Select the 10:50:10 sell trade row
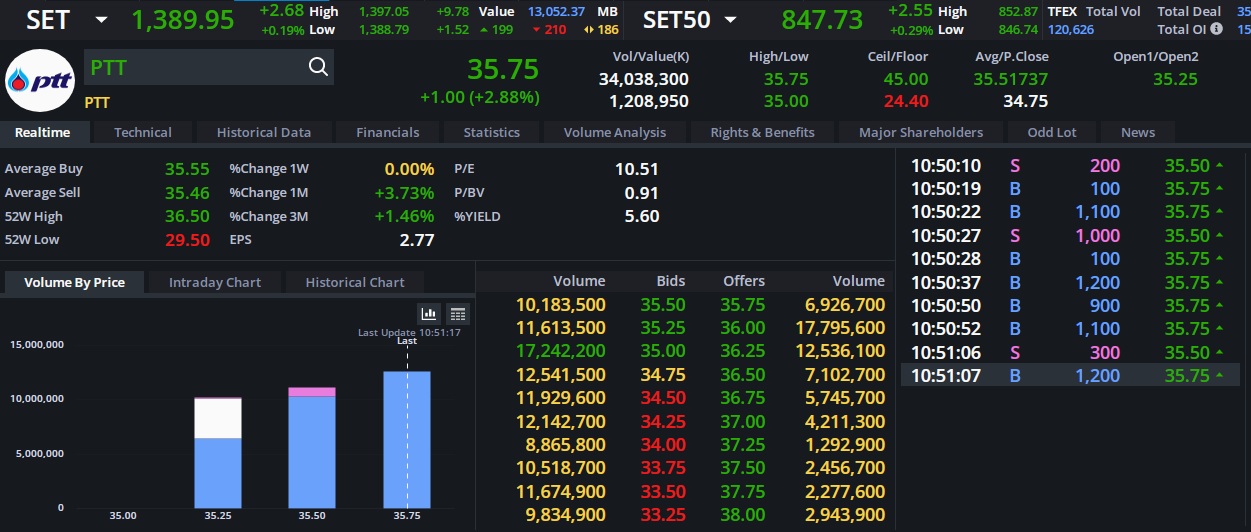Screen dimensions: 1251x532 pyautogui.click(x=1070, y=166)
